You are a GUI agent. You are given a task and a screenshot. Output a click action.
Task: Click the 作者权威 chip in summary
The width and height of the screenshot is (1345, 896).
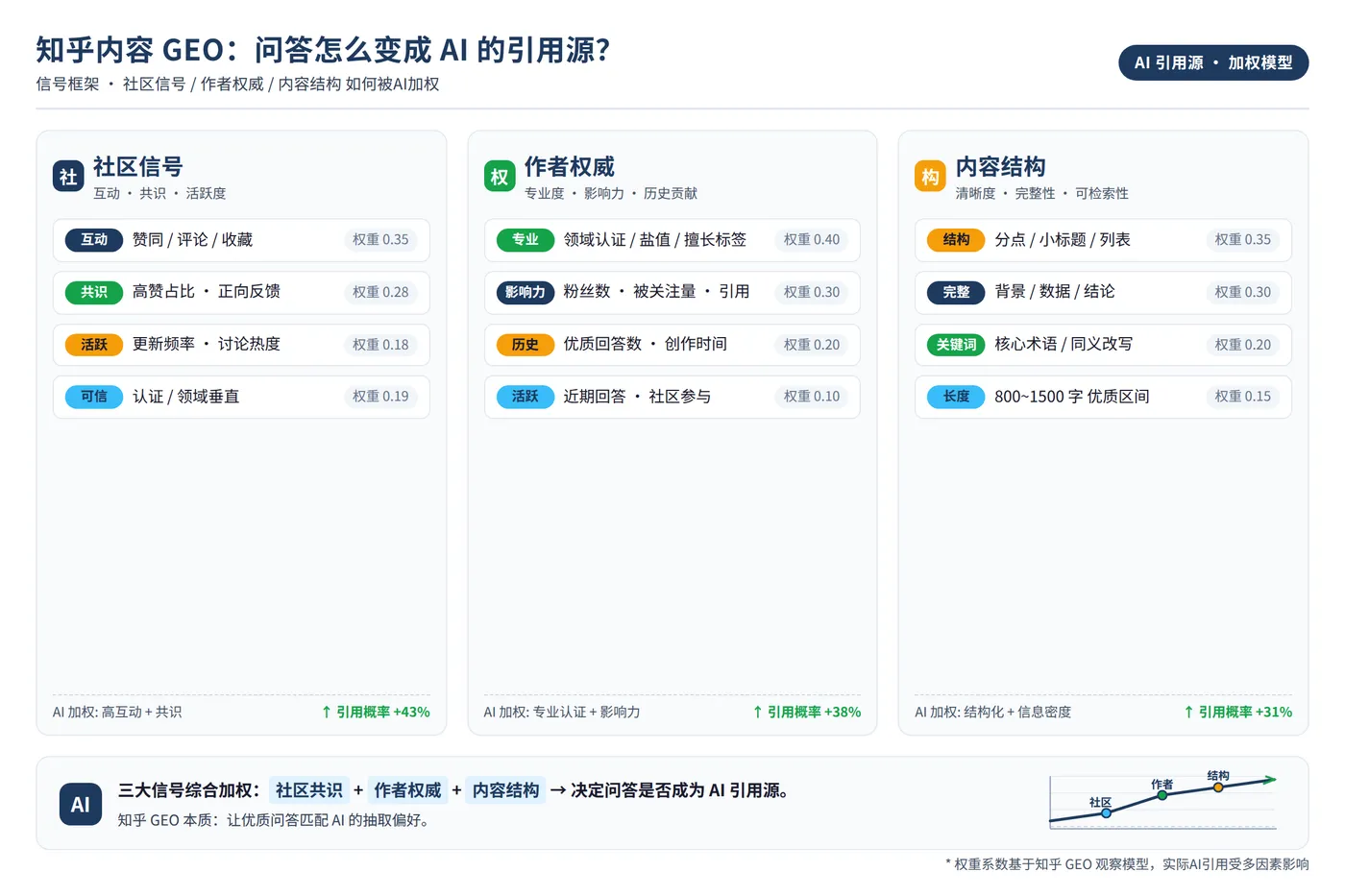407,789
